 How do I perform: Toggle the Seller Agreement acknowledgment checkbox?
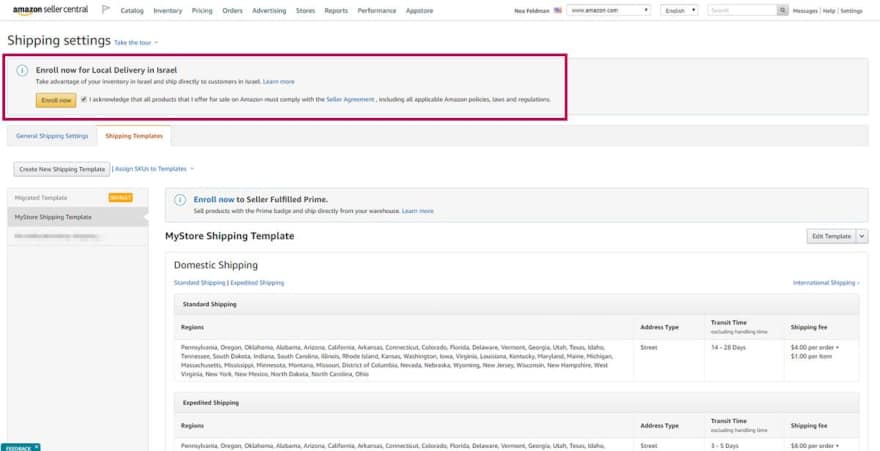(84, 99)
